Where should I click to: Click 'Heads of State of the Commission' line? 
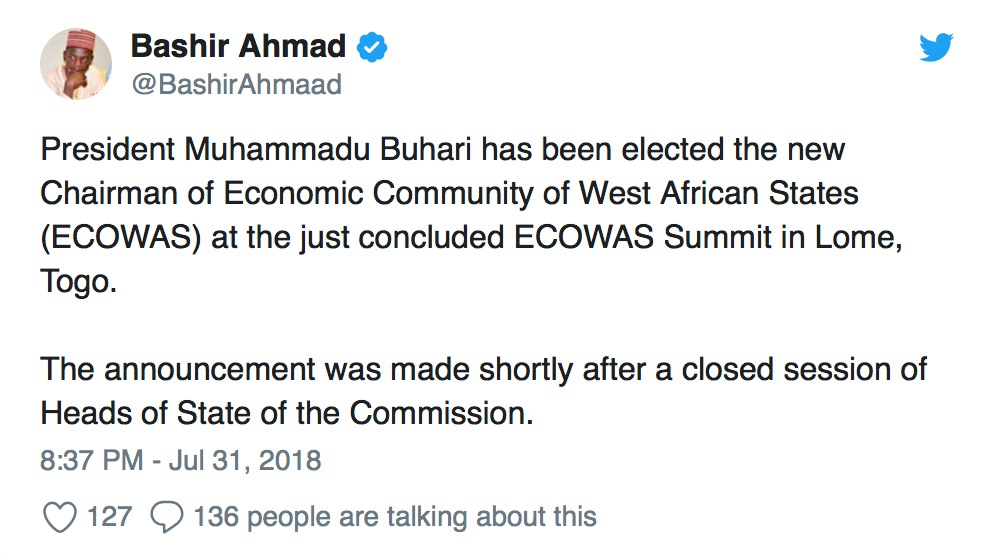pos(284,412)
